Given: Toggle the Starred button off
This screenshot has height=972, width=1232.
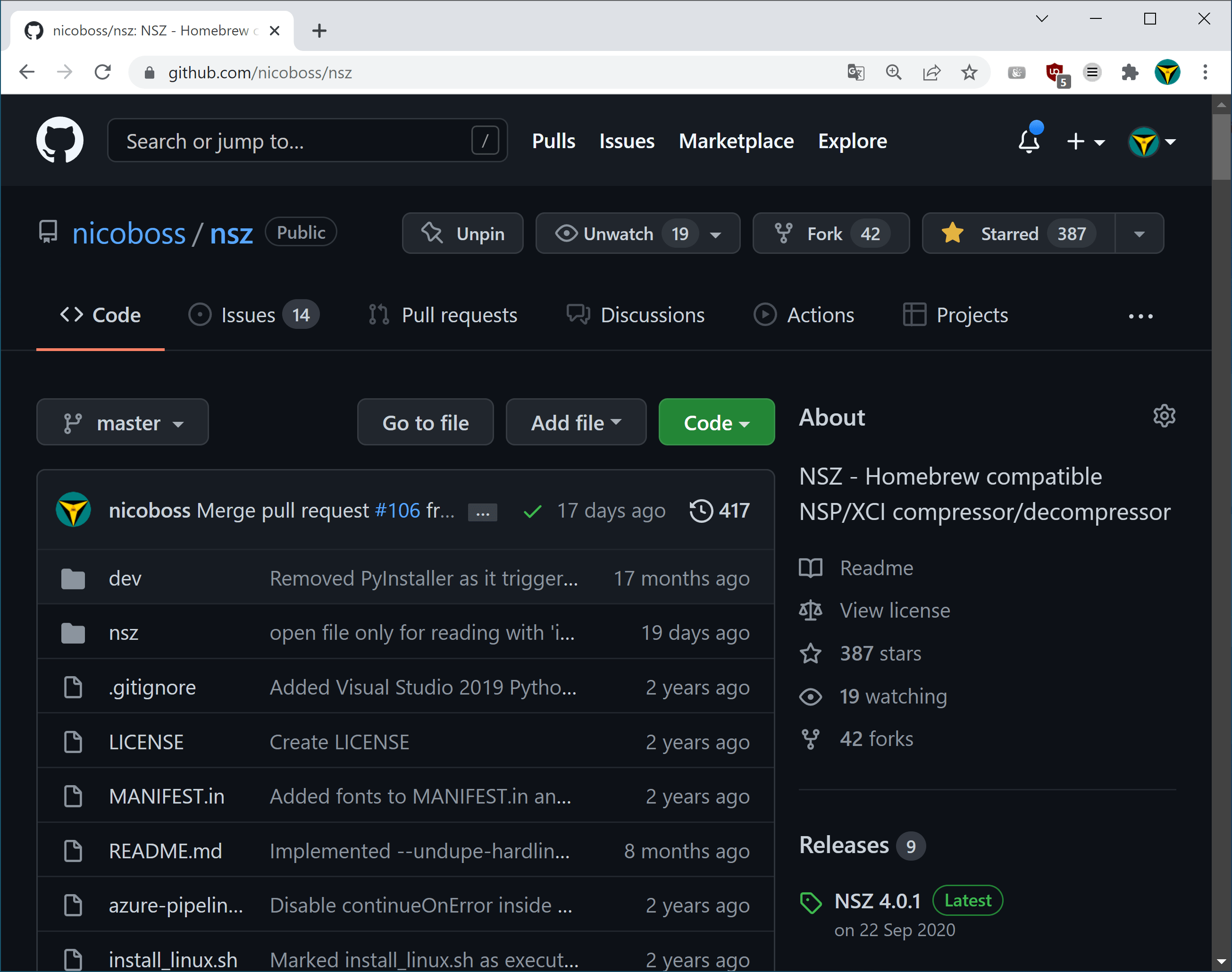Looking at the screenshot, I should pyautogui.click(x=1018, y=234).
